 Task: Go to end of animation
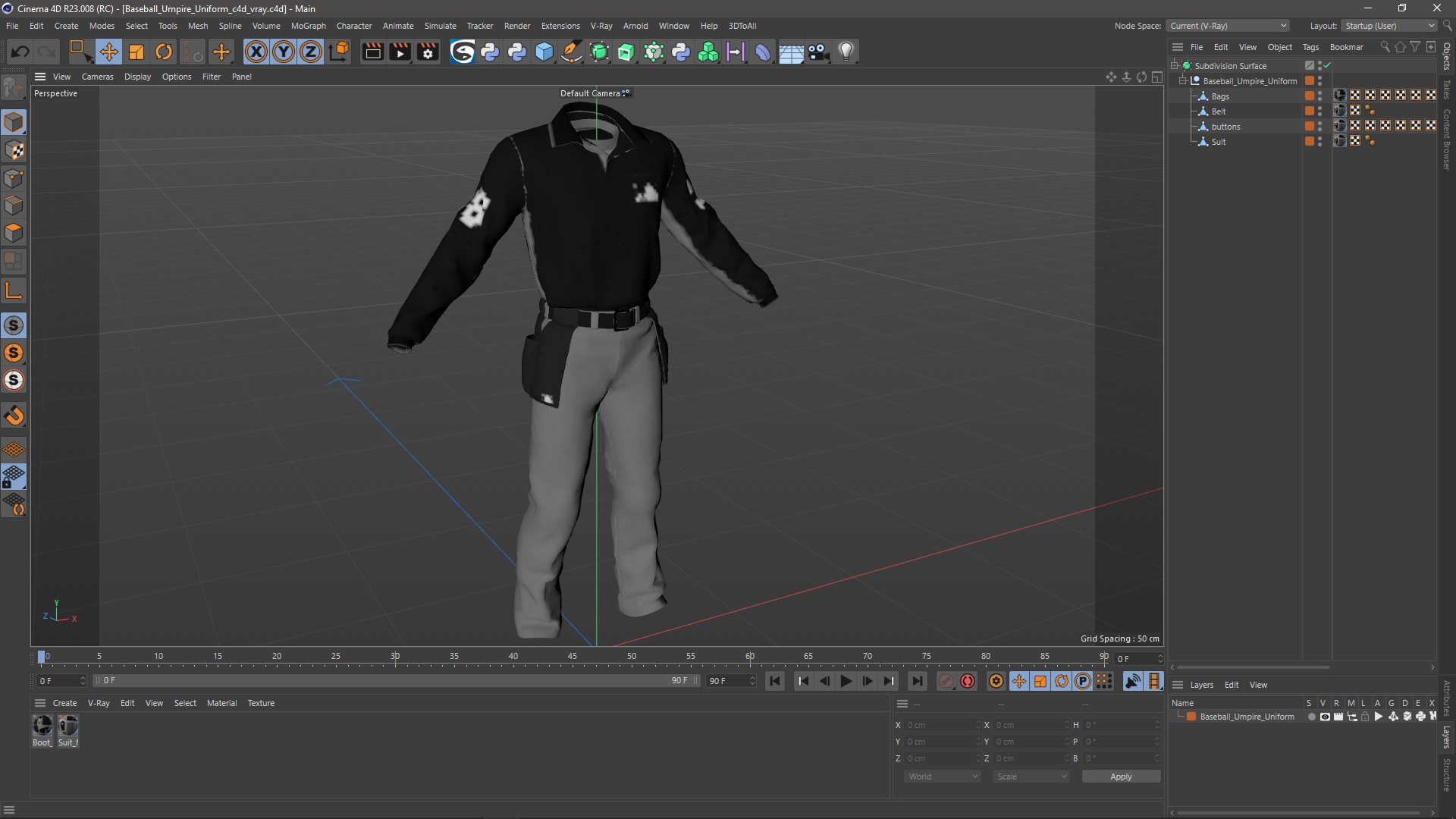coord(917,681)
